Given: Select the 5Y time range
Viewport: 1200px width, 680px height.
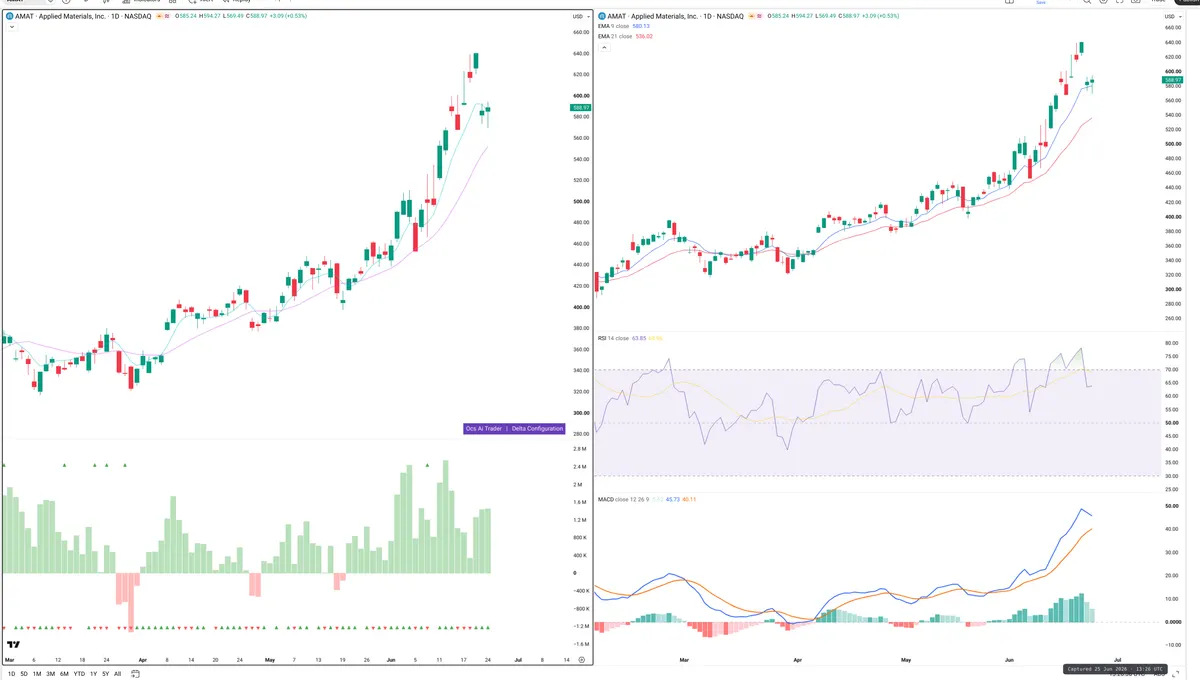Looking at the screenshot, I should coord(105,674).
